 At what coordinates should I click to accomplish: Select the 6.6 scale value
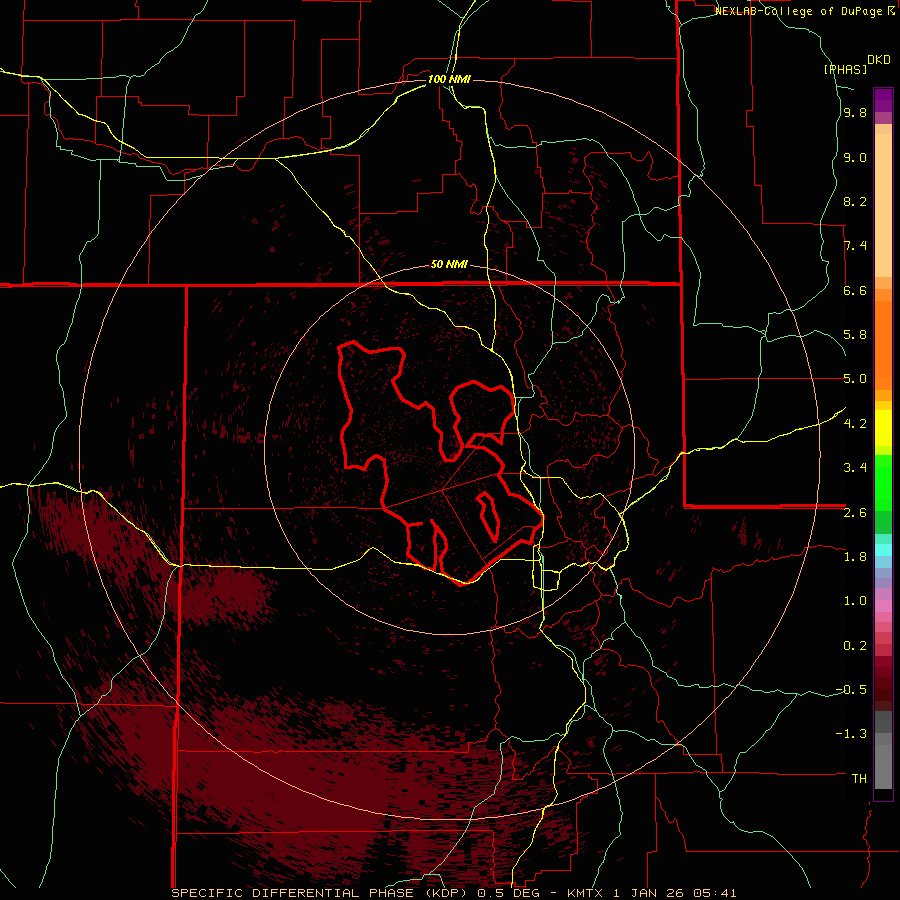click(855, 290)
